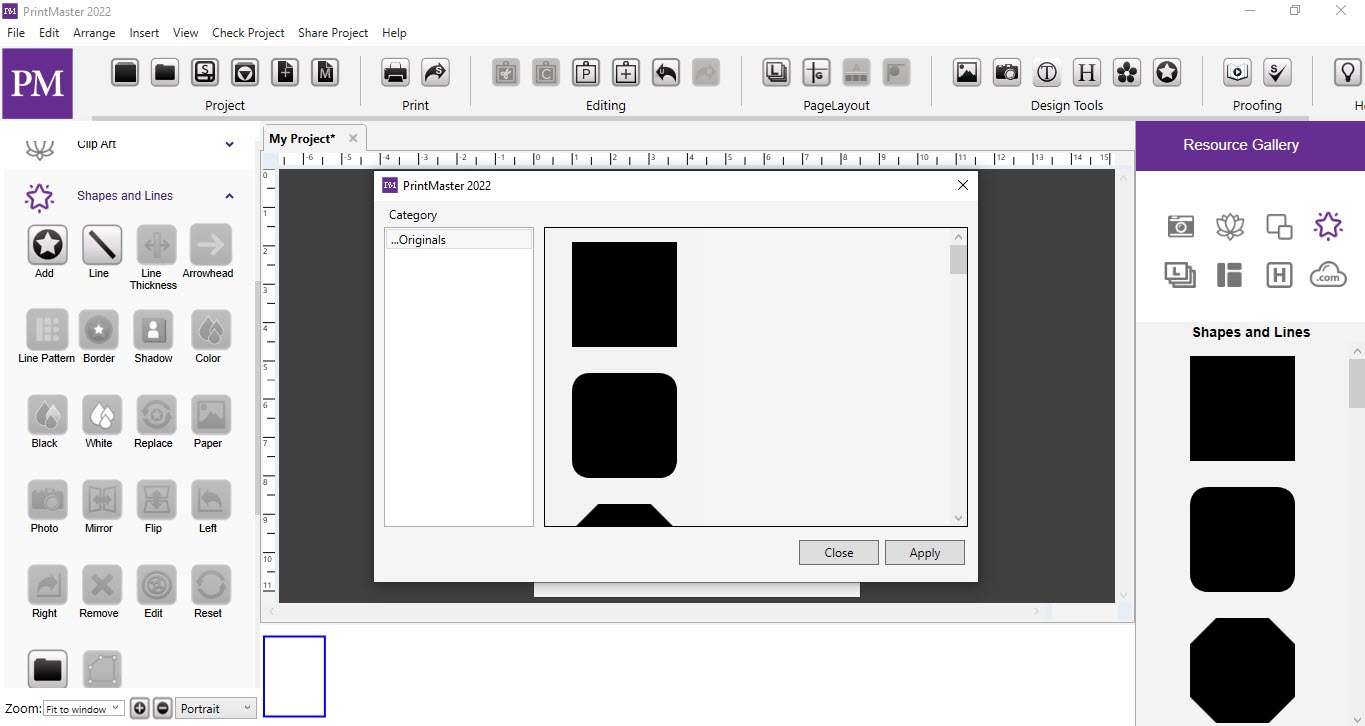Click Apply in the PrintMaster dialog
Viewport: 1365px width, 726px height.
(925, 553)
